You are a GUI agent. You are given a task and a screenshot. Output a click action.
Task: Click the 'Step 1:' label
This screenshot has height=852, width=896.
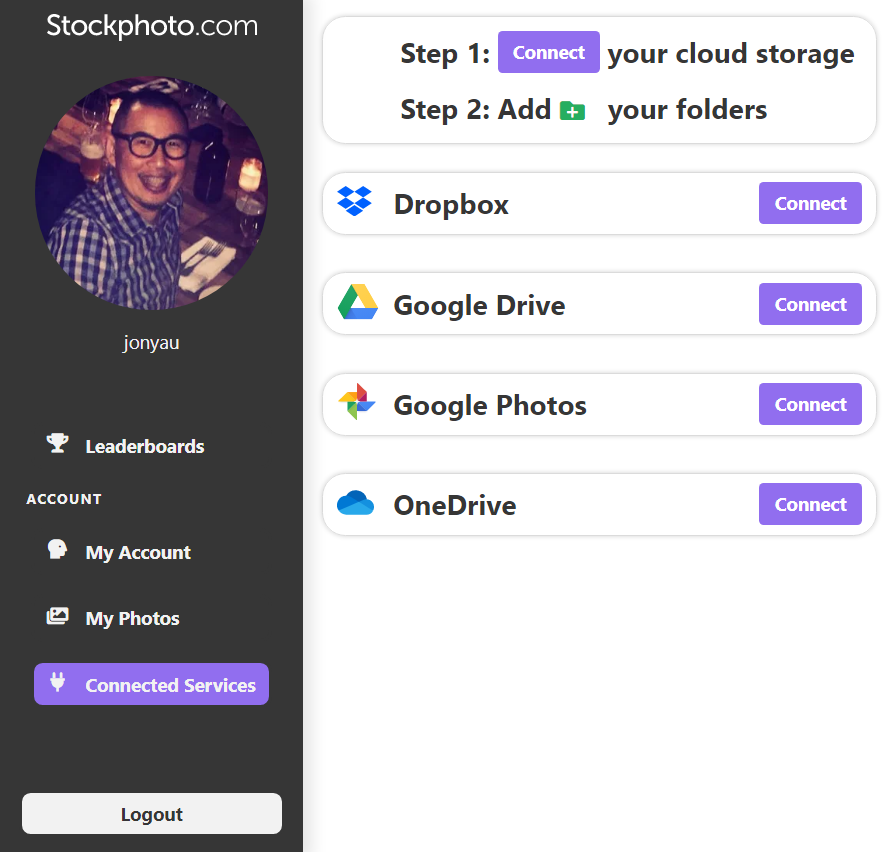pyautogui.click(x=445, y=54)
